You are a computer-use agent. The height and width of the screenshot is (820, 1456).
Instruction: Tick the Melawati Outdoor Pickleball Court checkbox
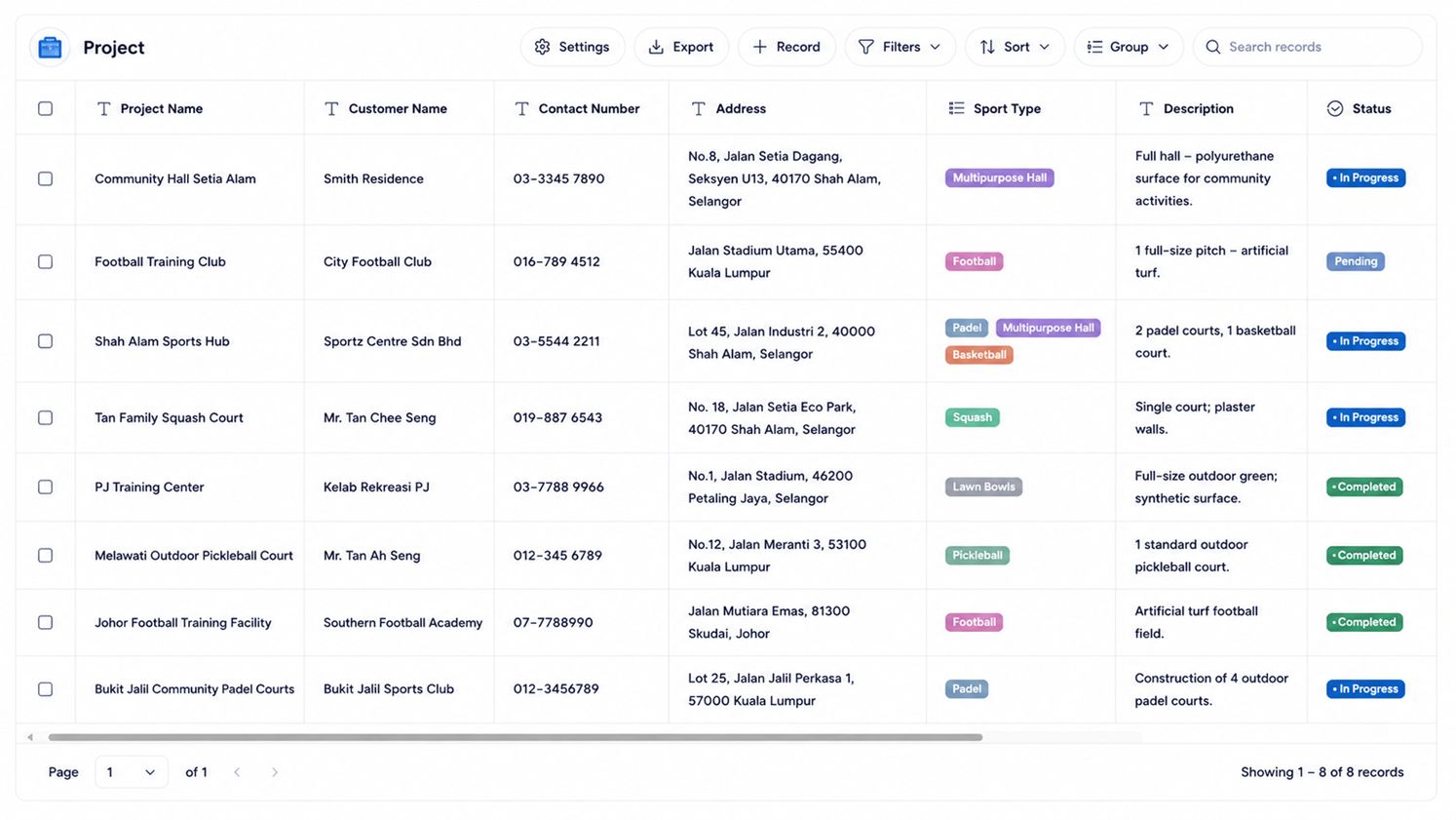point(45,555)
